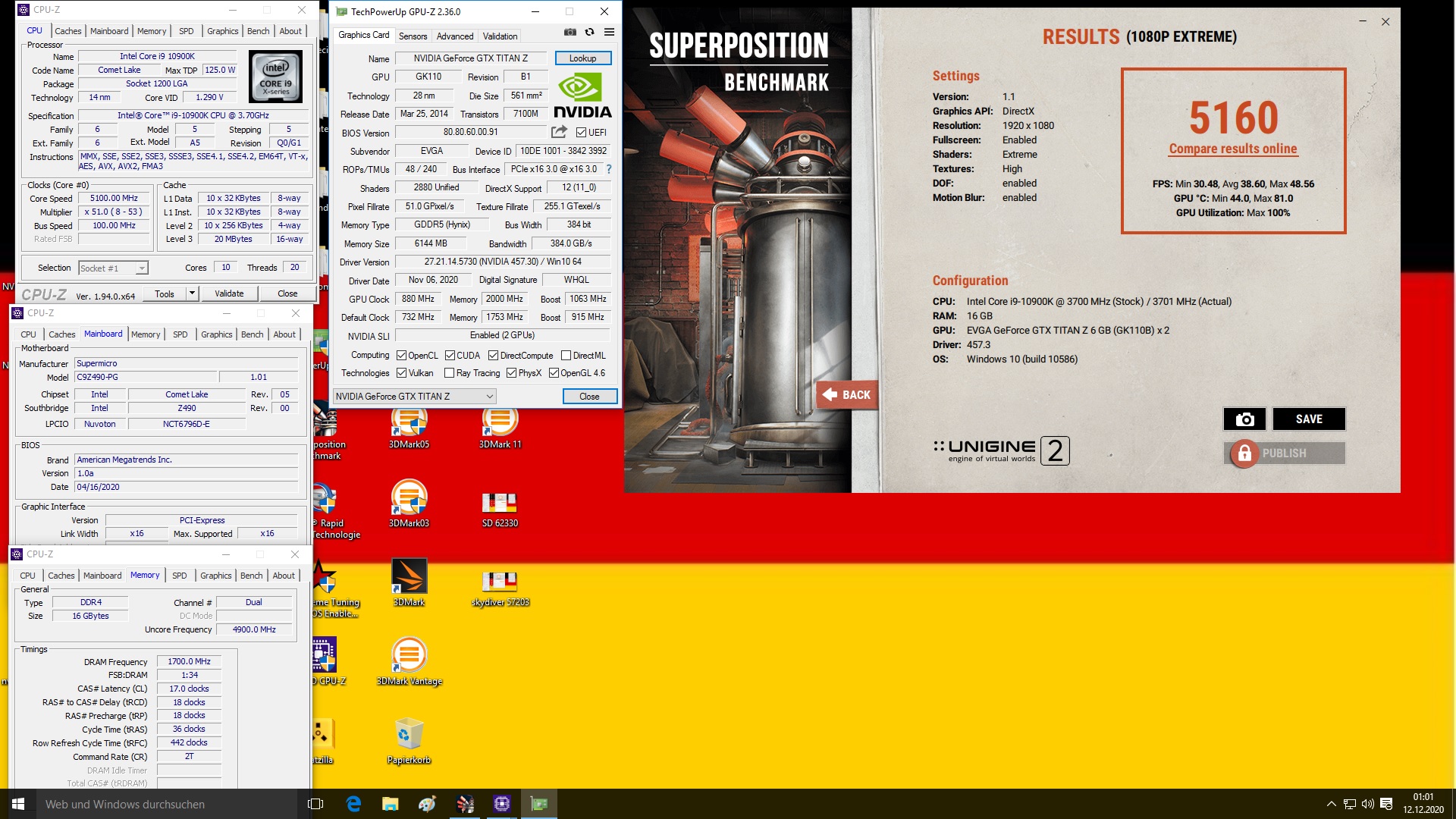Image resolution: width=1456 pixels, height=819 pixels.
Task: Click the Close button in CPU-Z
Action: 287,293
